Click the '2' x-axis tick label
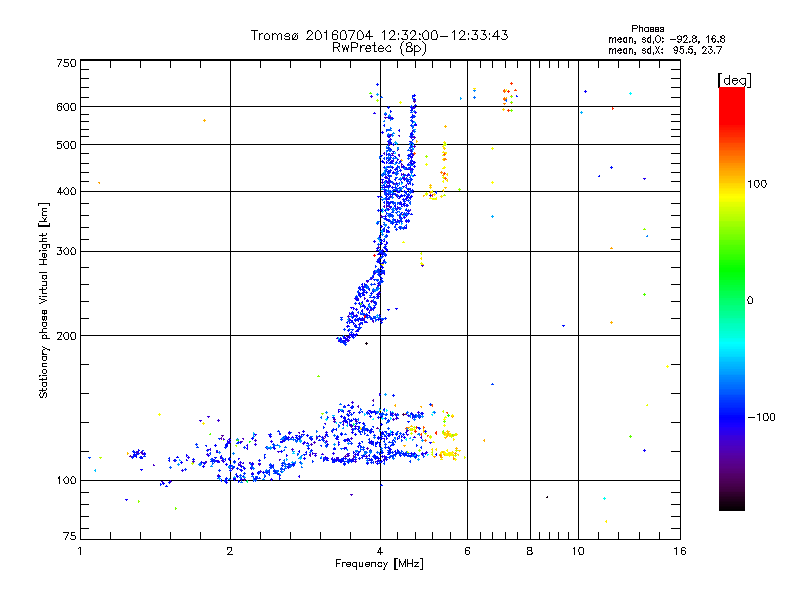800x600 pixels. tap(230, 551)
